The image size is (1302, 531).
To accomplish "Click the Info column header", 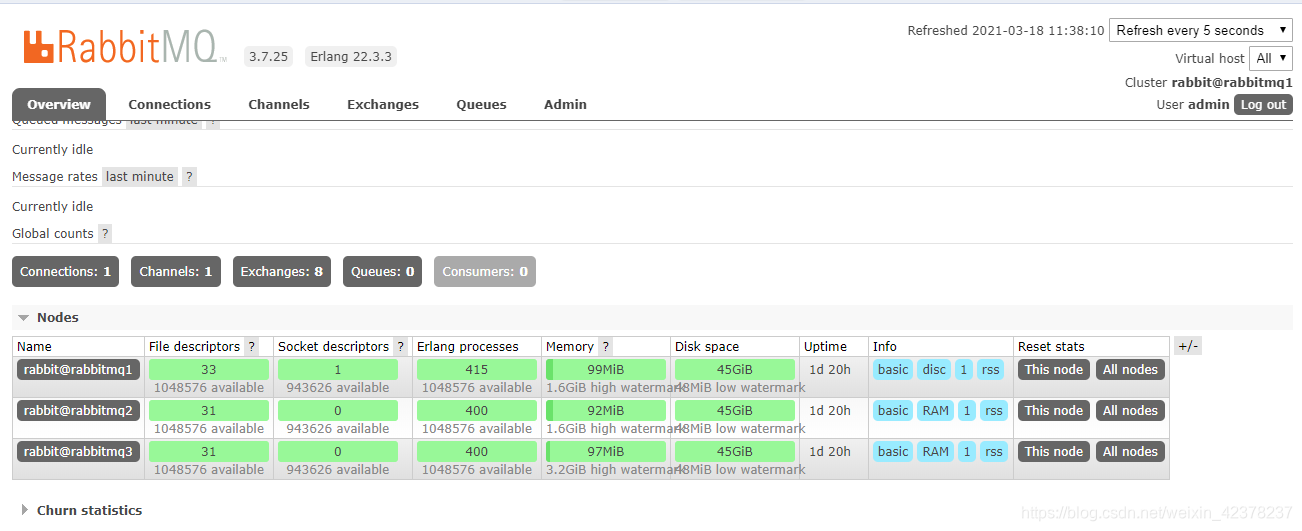I will [x=885, y=346].
